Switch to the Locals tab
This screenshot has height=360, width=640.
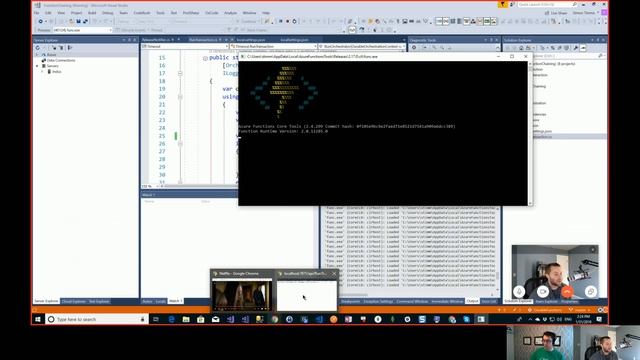161,301
